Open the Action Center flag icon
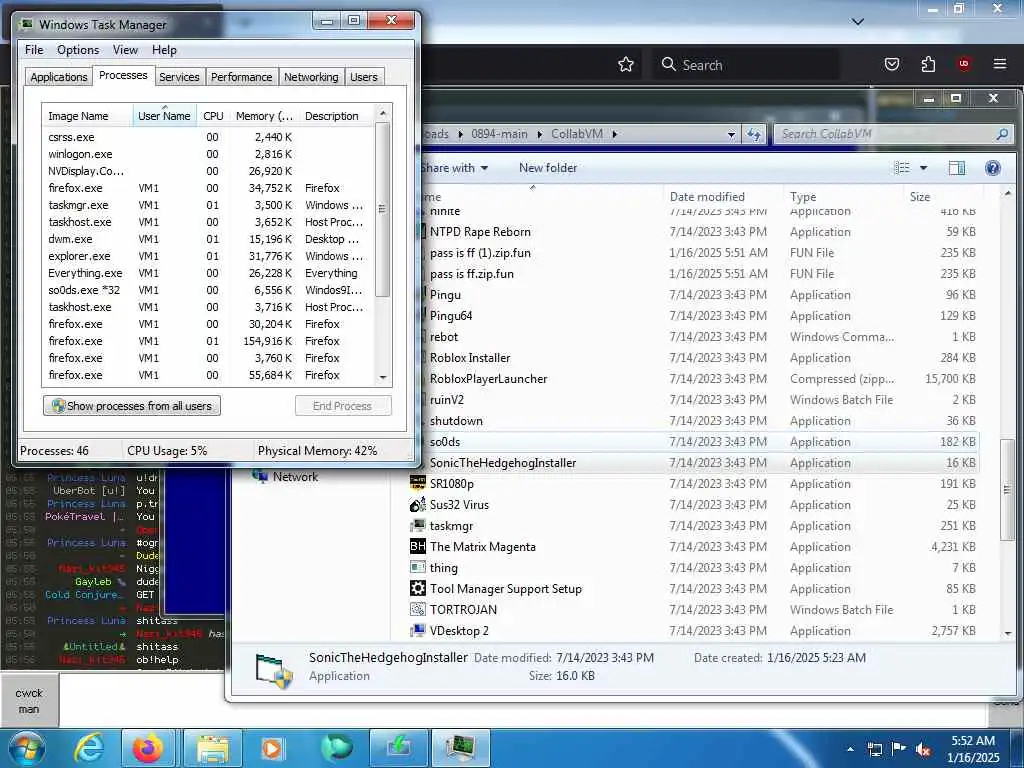Viewport: 1024px width, 768px height. [899, 749]
